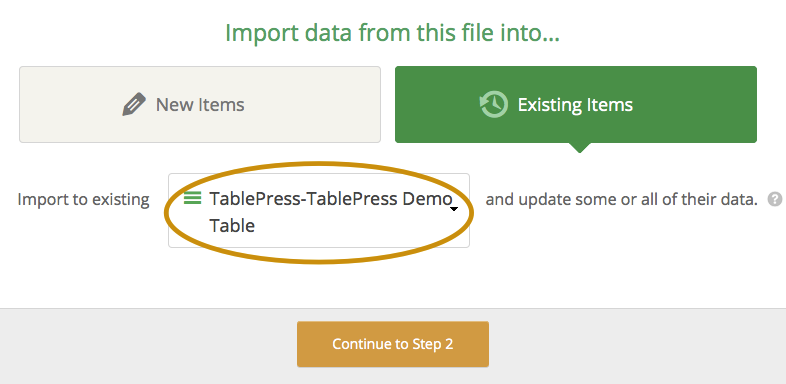The height and width of the screenshot is (384, 786).
Task: Click the history clock icon on Existing Items
Action: tap(494, 104)
